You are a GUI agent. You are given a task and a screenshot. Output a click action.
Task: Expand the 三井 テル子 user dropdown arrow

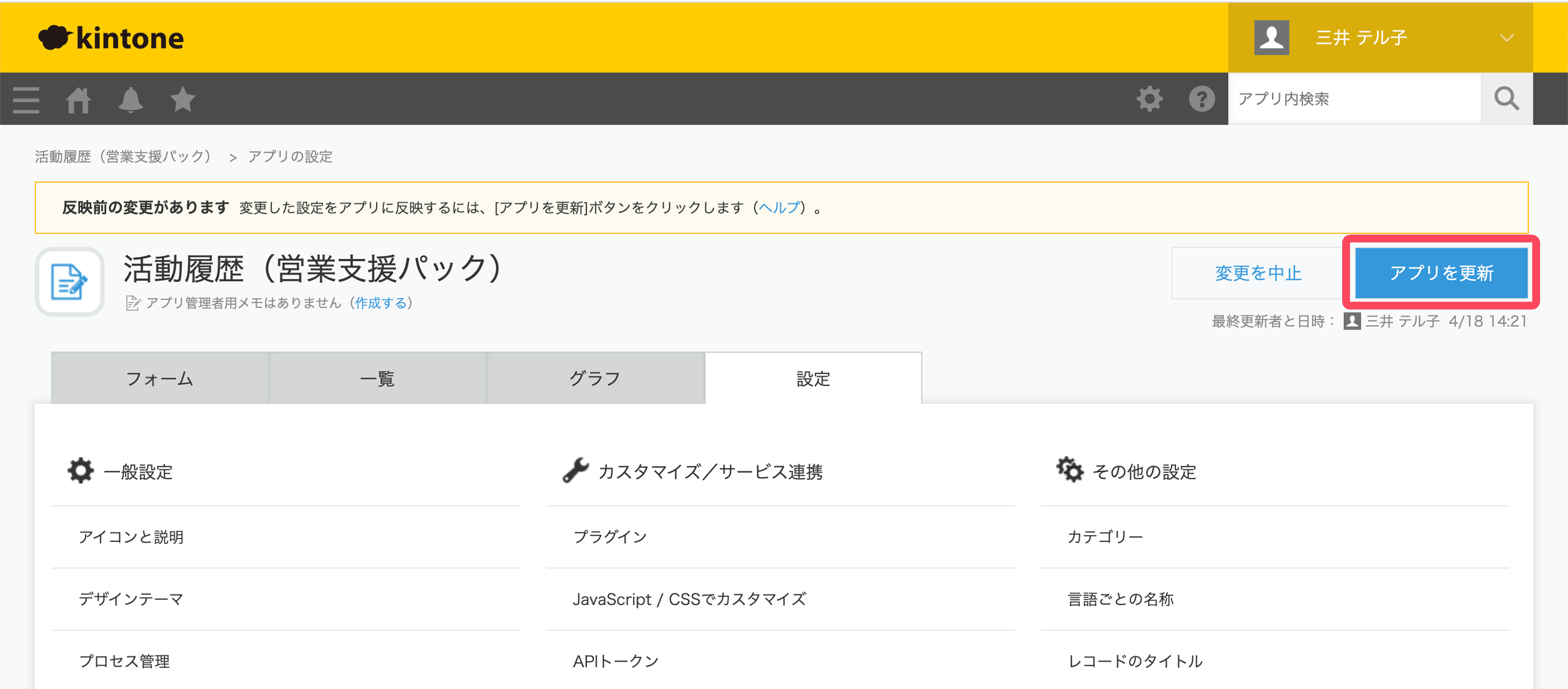(x=1507, y=38)
